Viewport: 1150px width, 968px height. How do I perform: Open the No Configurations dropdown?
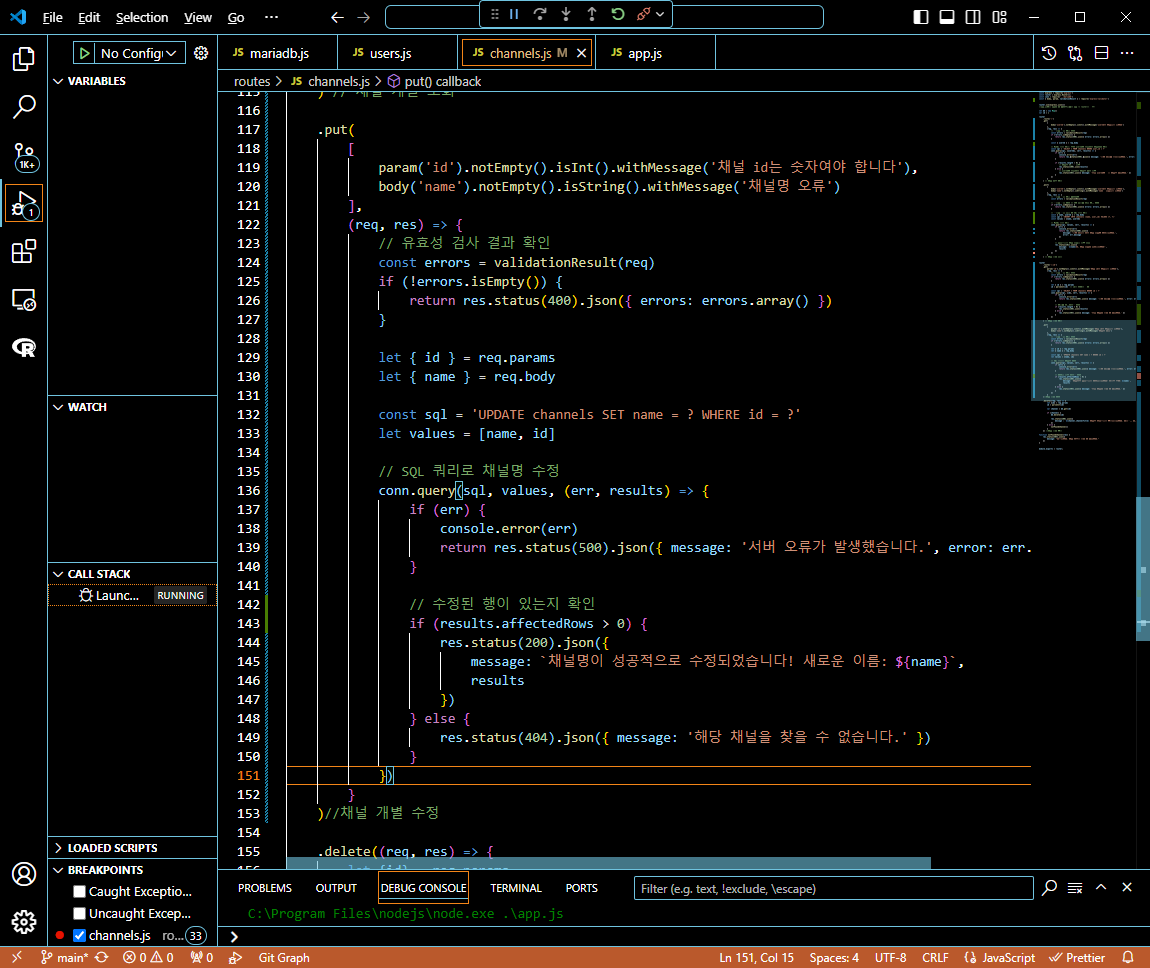(139, 53)
